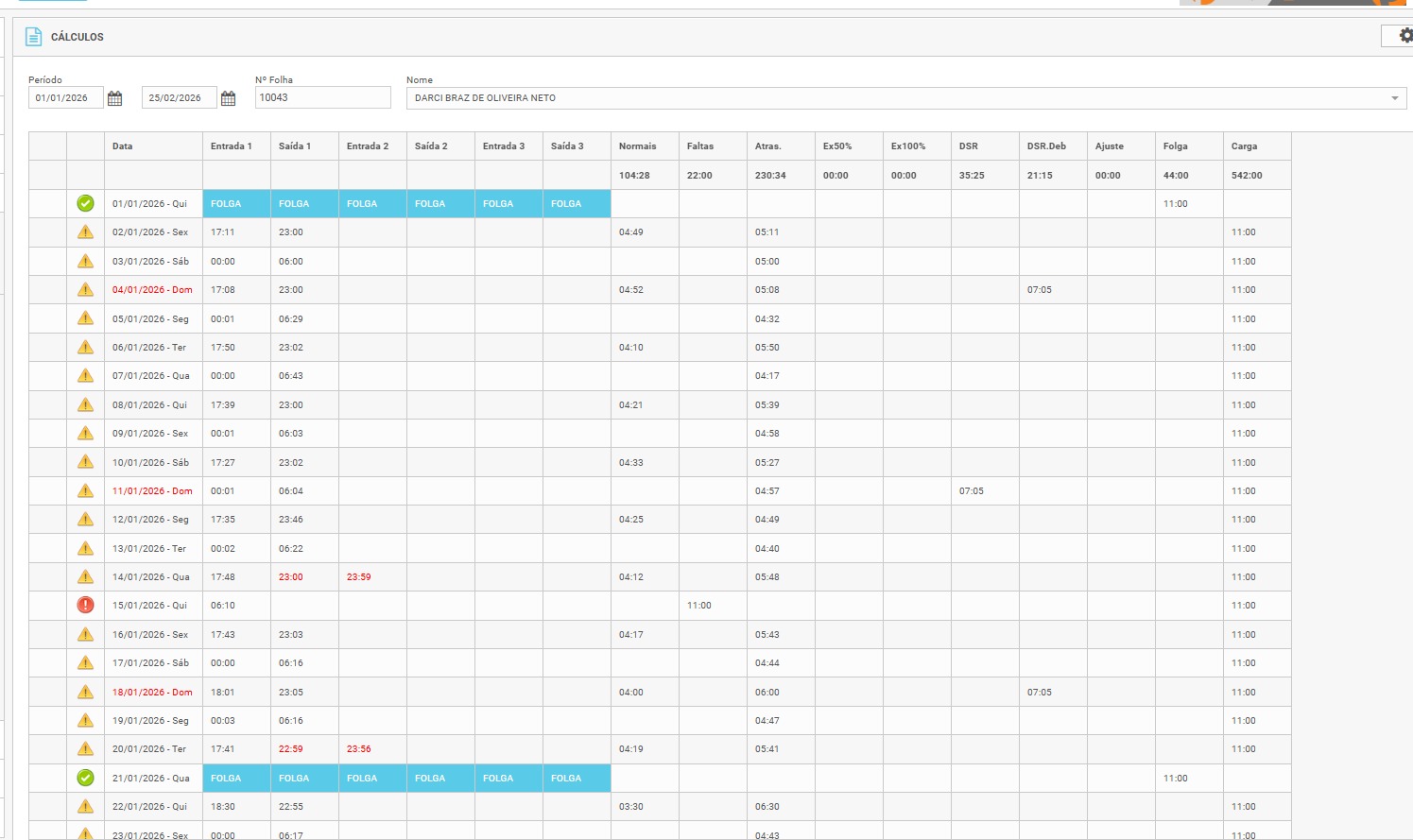Click the period end date field
Viewport: 1413px width, 840px height.
(x=178, y=98)
